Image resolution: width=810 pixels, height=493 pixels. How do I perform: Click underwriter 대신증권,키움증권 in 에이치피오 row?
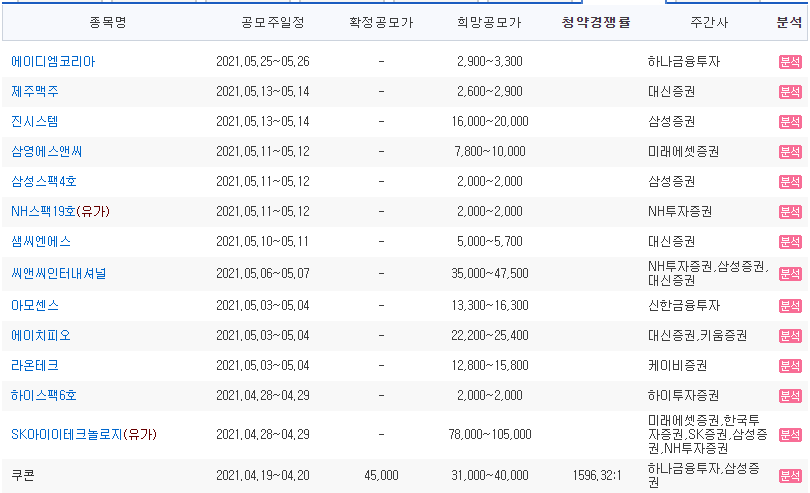pos(697,335)
